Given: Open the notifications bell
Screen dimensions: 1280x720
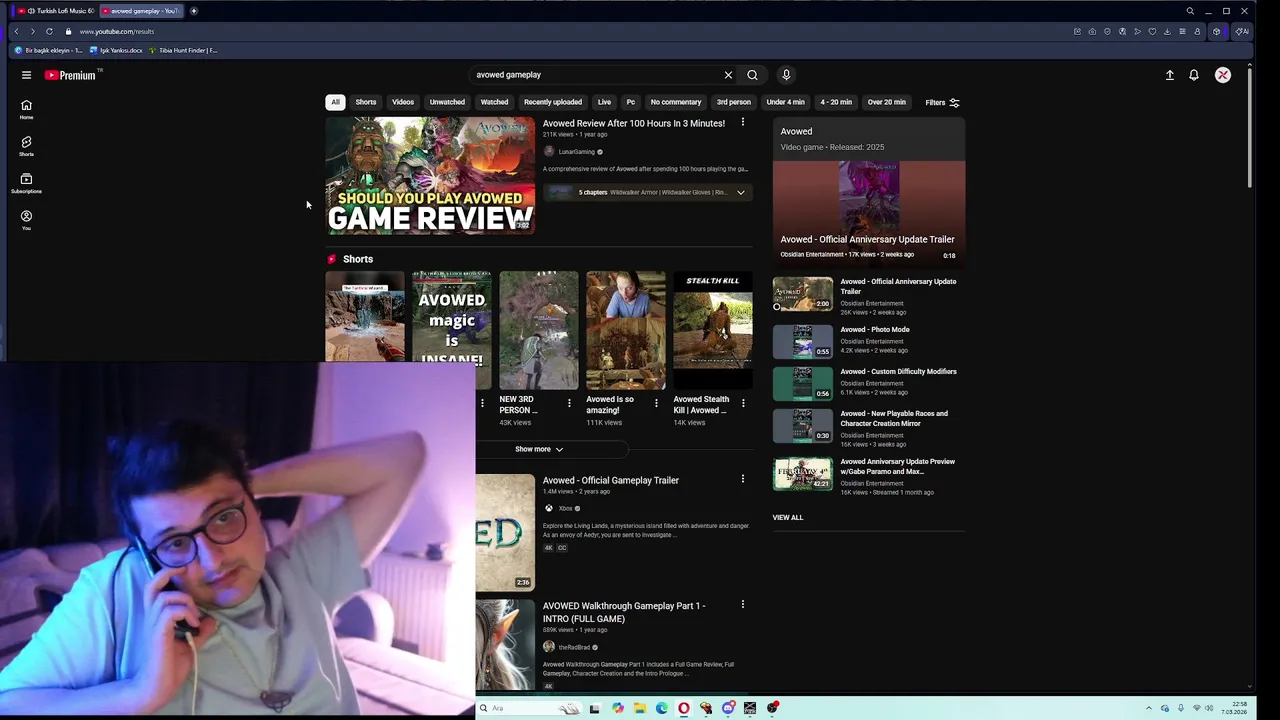Looking at the screenshot, I should point(1193,75).
